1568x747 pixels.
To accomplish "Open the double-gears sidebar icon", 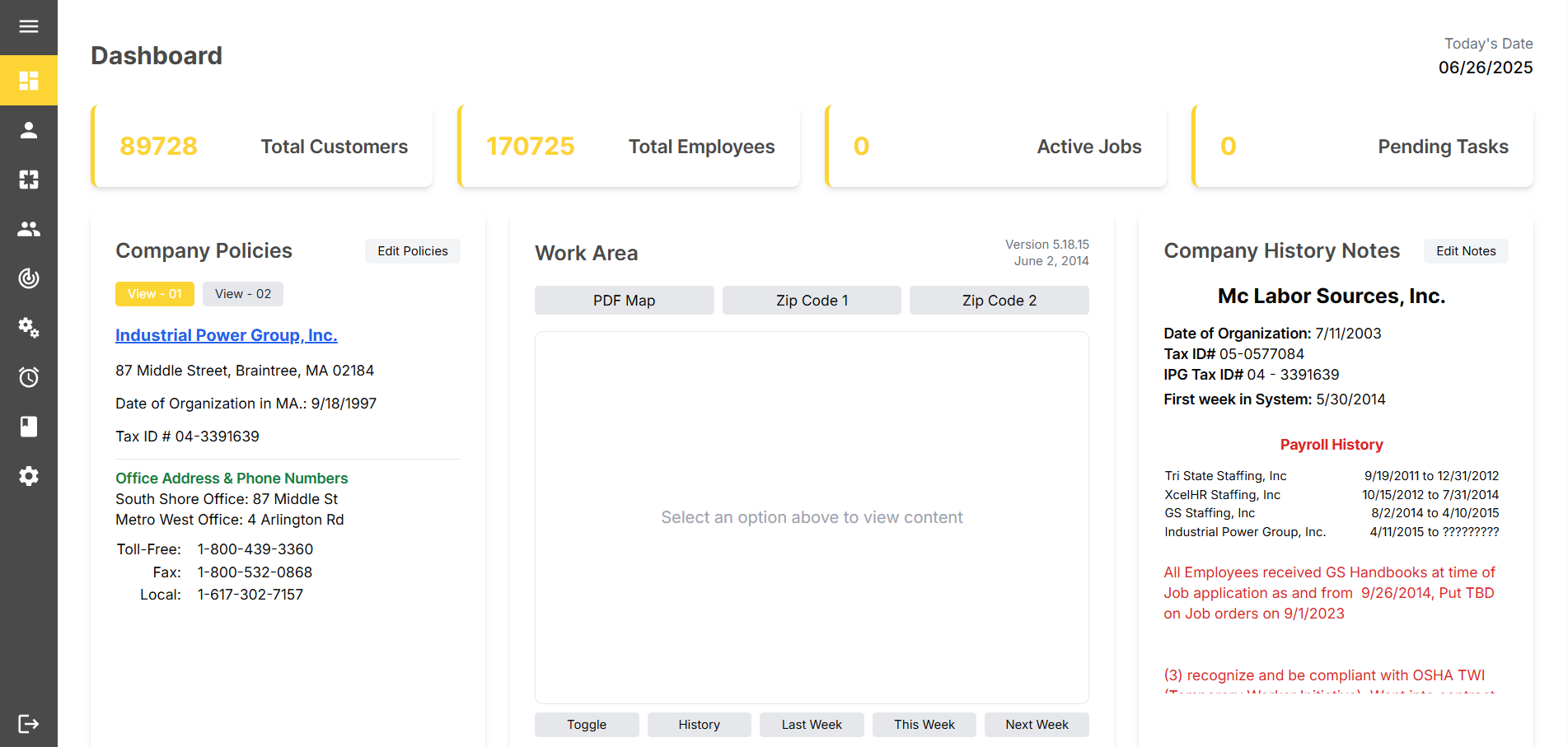I will [29, 328].
